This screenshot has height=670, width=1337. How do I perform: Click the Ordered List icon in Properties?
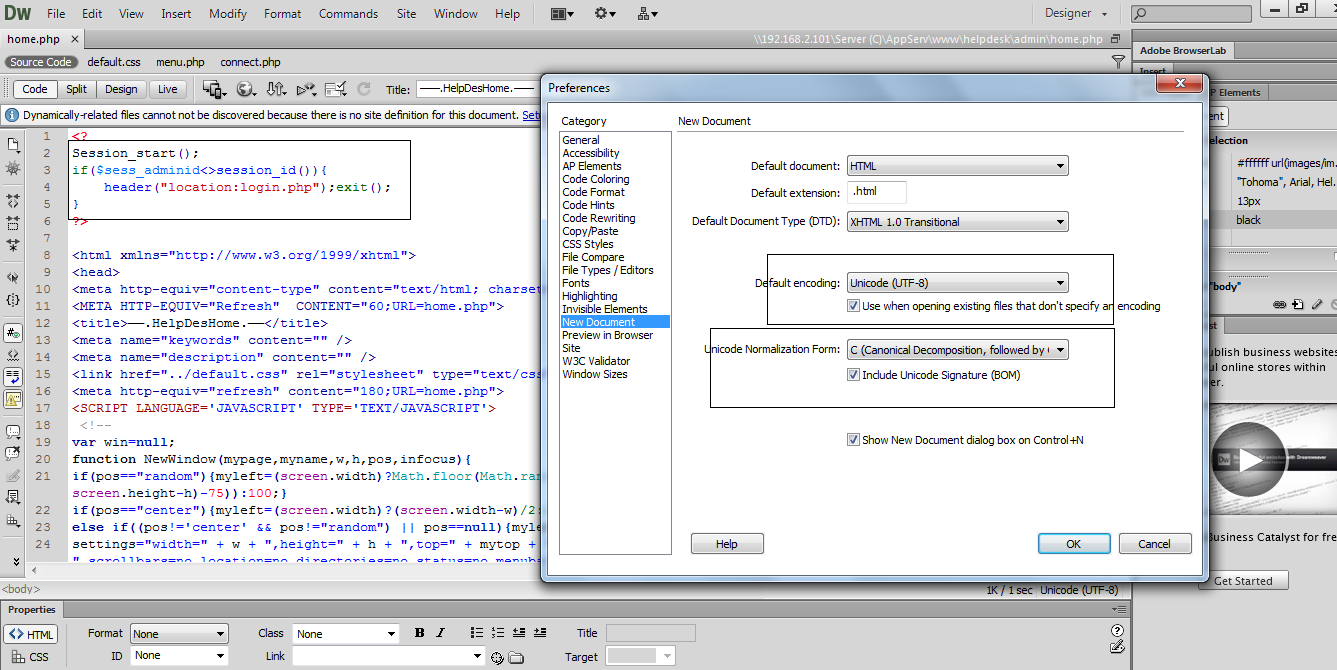pyautogui.click(x=497, y=633)
